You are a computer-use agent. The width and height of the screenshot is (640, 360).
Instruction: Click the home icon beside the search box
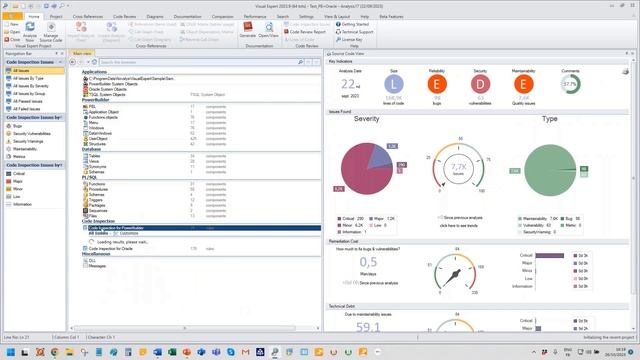pyautogui.click(x=94, y=62)
